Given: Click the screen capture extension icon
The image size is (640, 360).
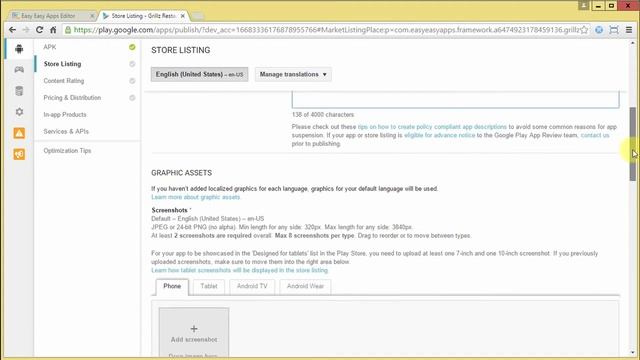Looking at the screenshot, I should click(613, 30).
